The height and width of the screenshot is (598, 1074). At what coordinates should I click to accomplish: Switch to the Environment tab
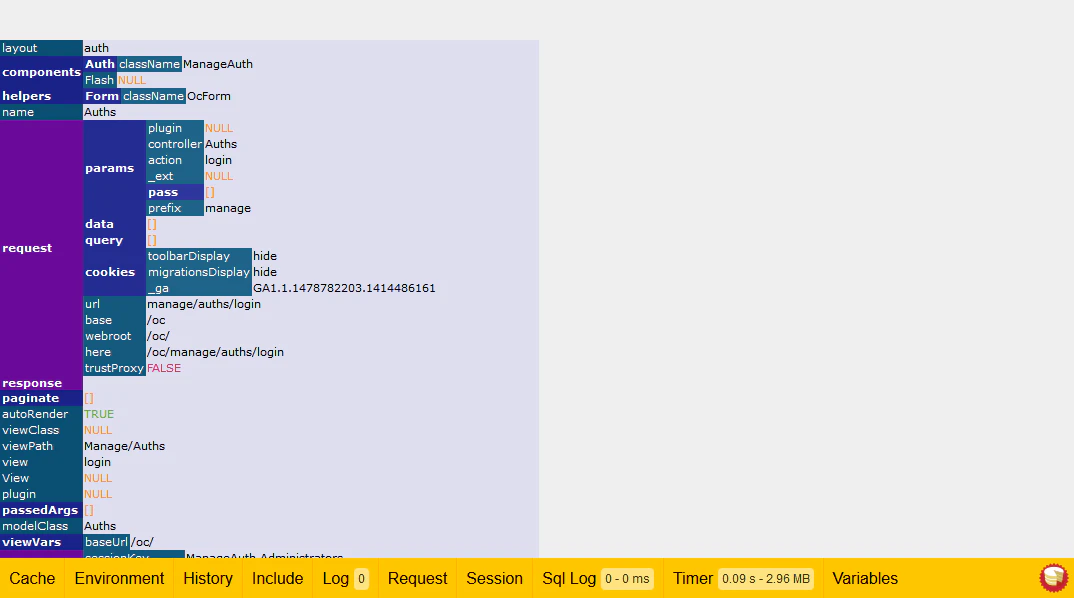tap(119, 579)
